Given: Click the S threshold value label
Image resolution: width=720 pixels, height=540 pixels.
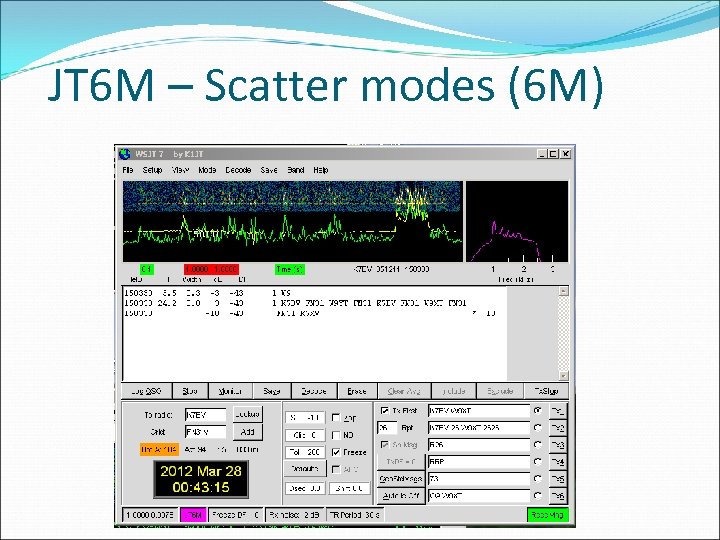Looking at the screenshot, I should point(305,417).
